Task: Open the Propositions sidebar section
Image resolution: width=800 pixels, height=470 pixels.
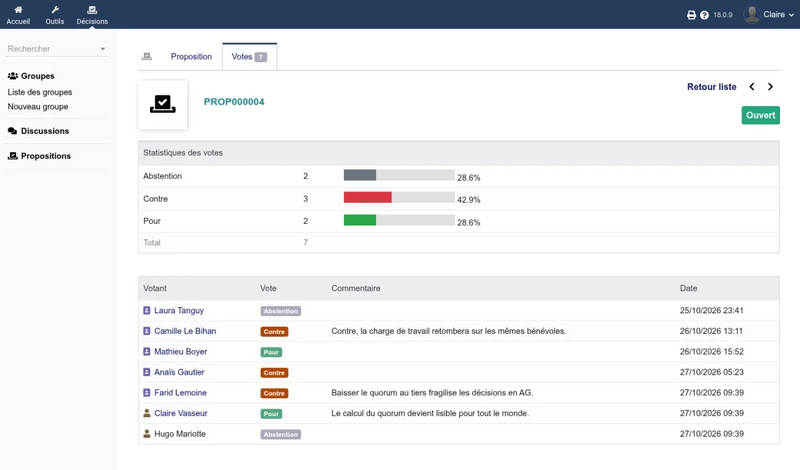Action: tap(46, 156)
